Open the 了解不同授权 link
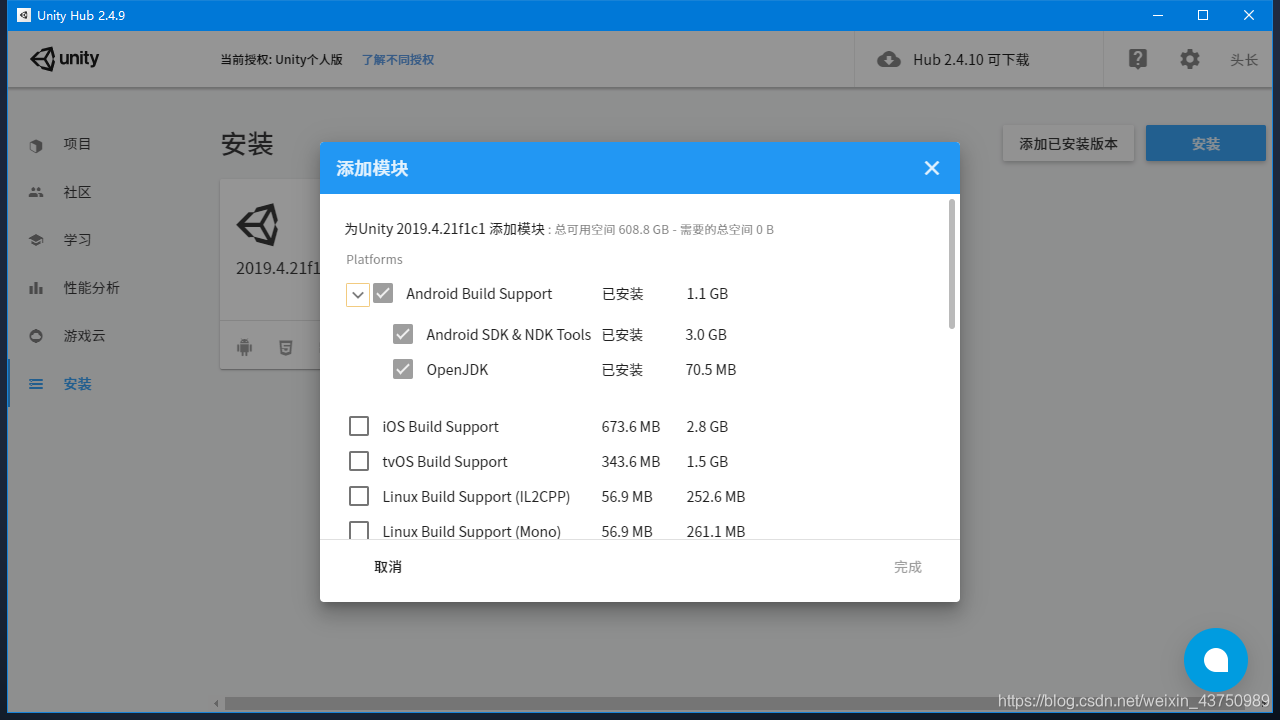 click(x=398, y=60)
